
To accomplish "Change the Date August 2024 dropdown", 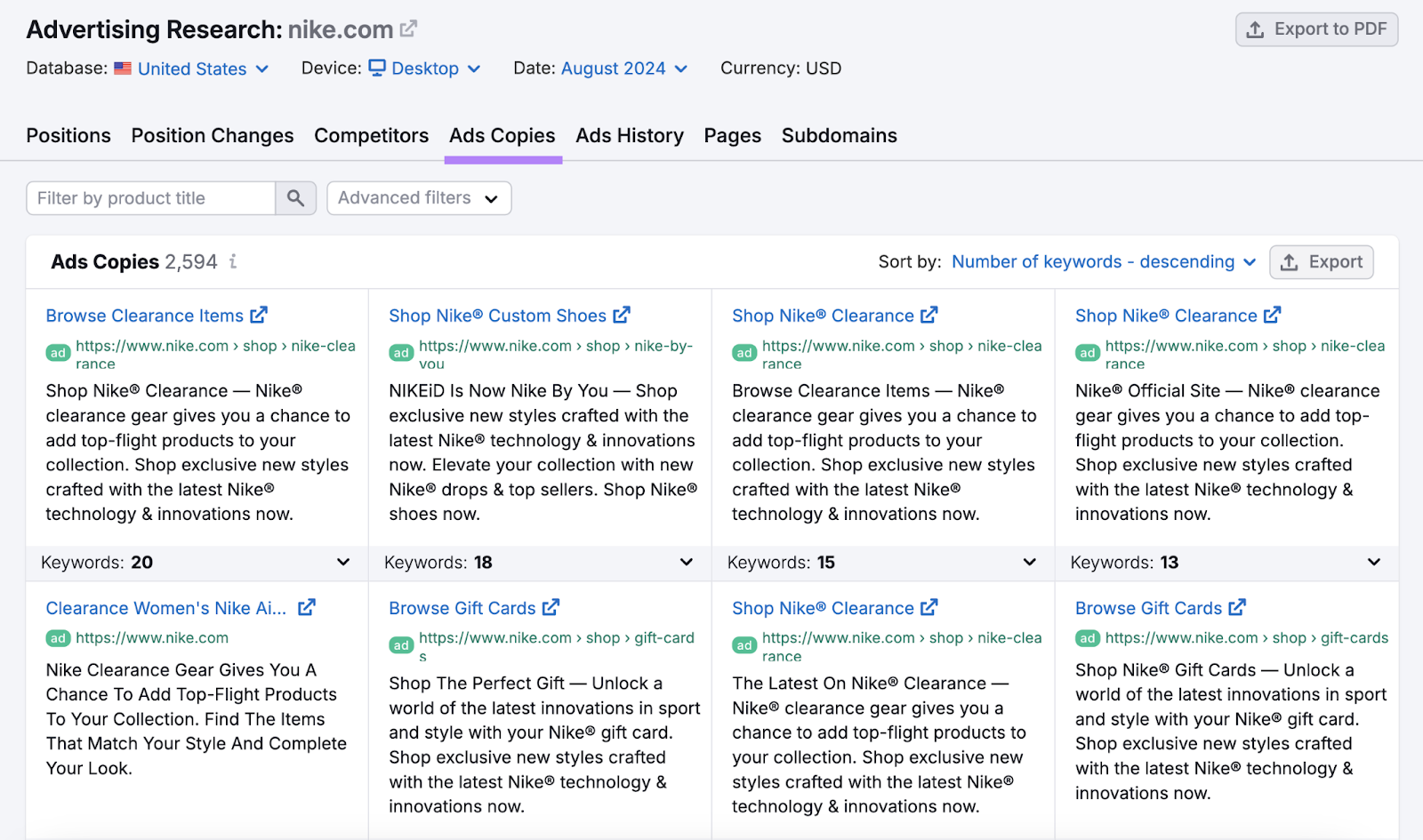I will point(624,68).
